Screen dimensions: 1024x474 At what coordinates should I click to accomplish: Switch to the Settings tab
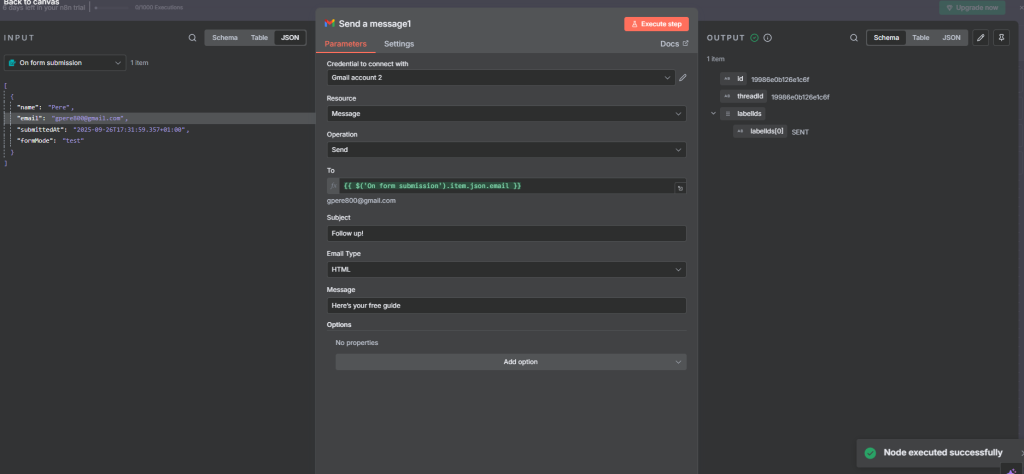coord(399,44)
